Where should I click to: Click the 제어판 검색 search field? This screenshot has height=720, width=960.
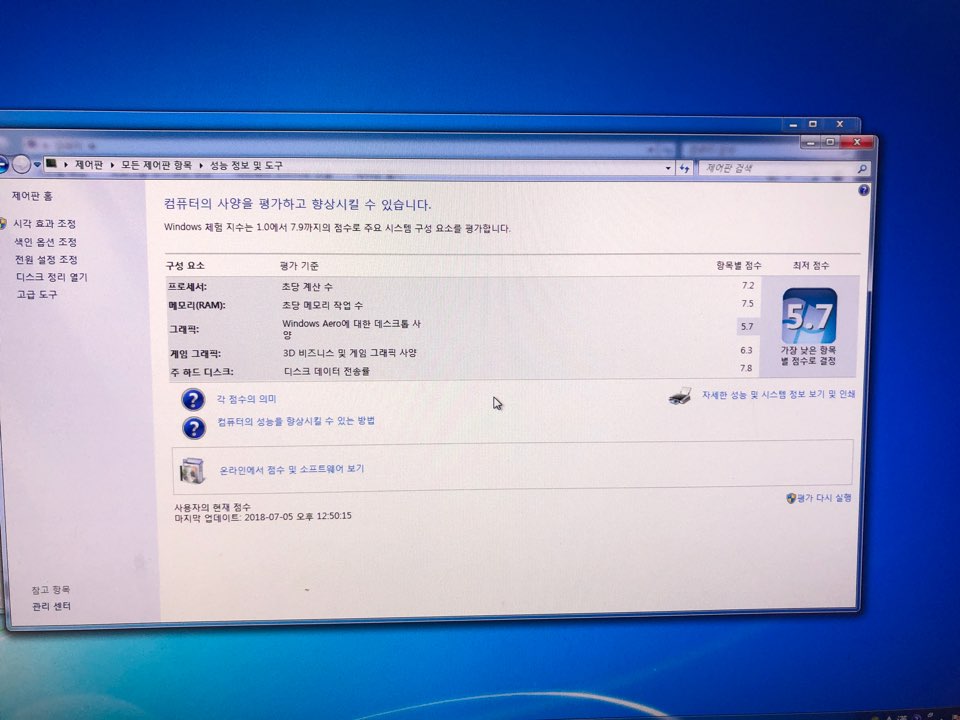(778, 168)
